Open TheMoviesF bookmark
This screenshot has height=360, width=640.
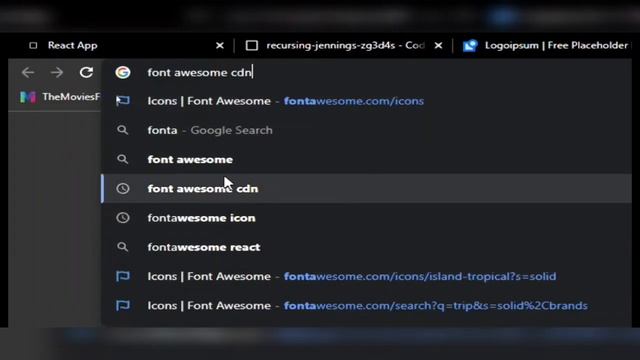click(60, 97)
